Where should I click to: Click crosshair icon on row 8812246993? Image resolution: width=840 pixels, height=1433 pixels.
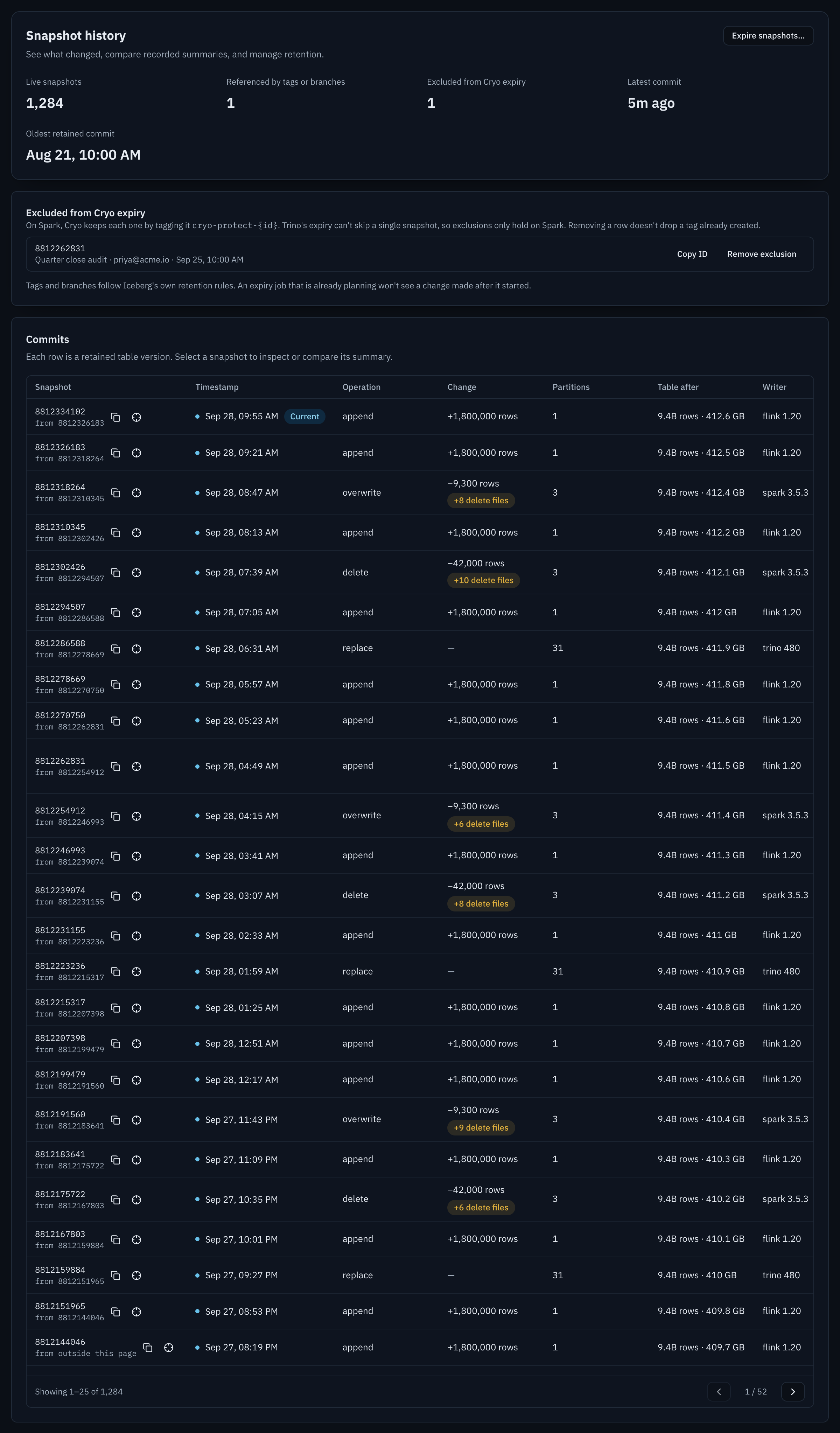click(x=136, y=857)
